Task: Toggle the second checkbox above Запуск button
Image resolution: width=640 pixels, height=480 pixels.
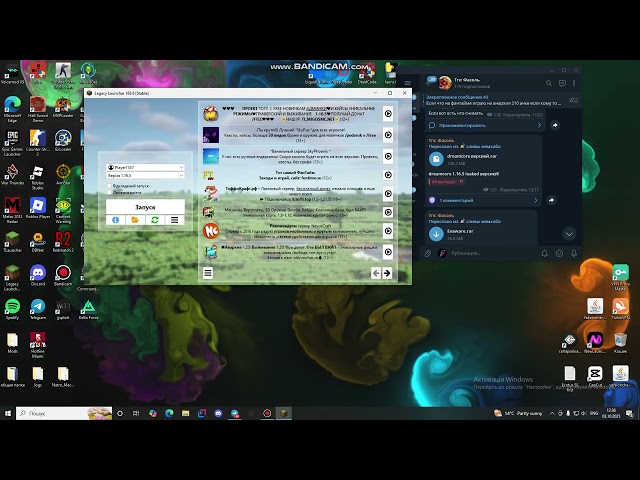Action: (x=109, y=192)
